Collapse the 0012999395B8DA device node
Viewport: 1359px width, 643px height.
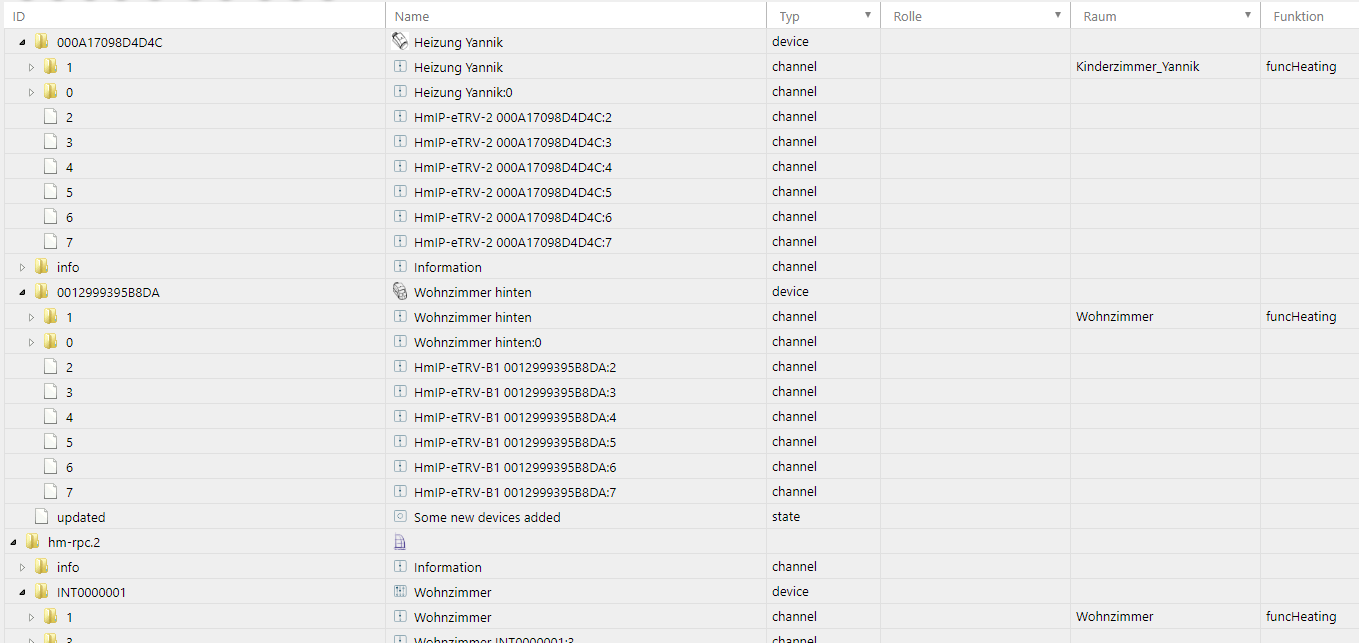(x=22, y=292)
